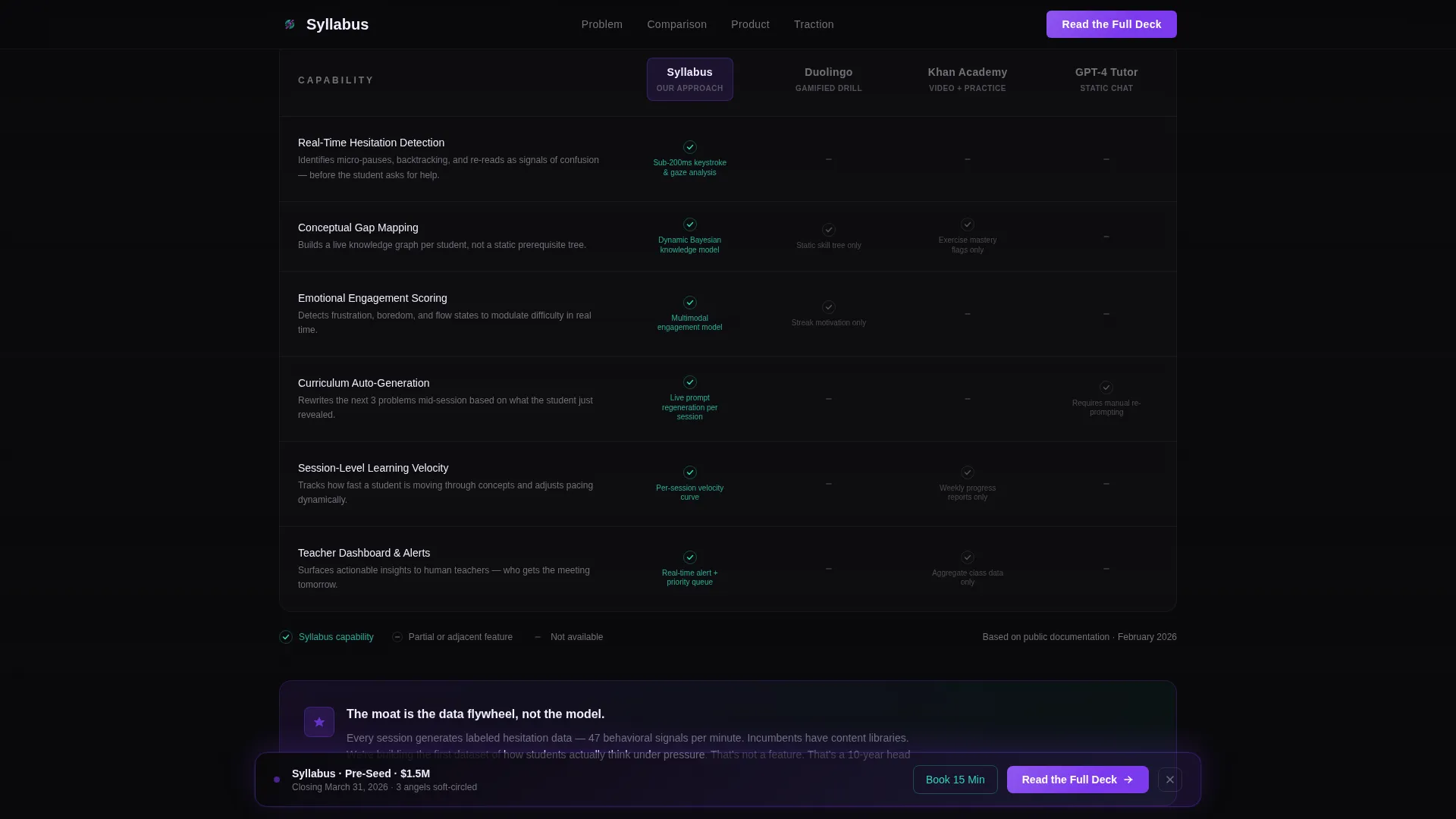Click the Partial or adjacent feature legend icon
The image size is (1456, 819).
pyautogui.click(x=397, y=637)
